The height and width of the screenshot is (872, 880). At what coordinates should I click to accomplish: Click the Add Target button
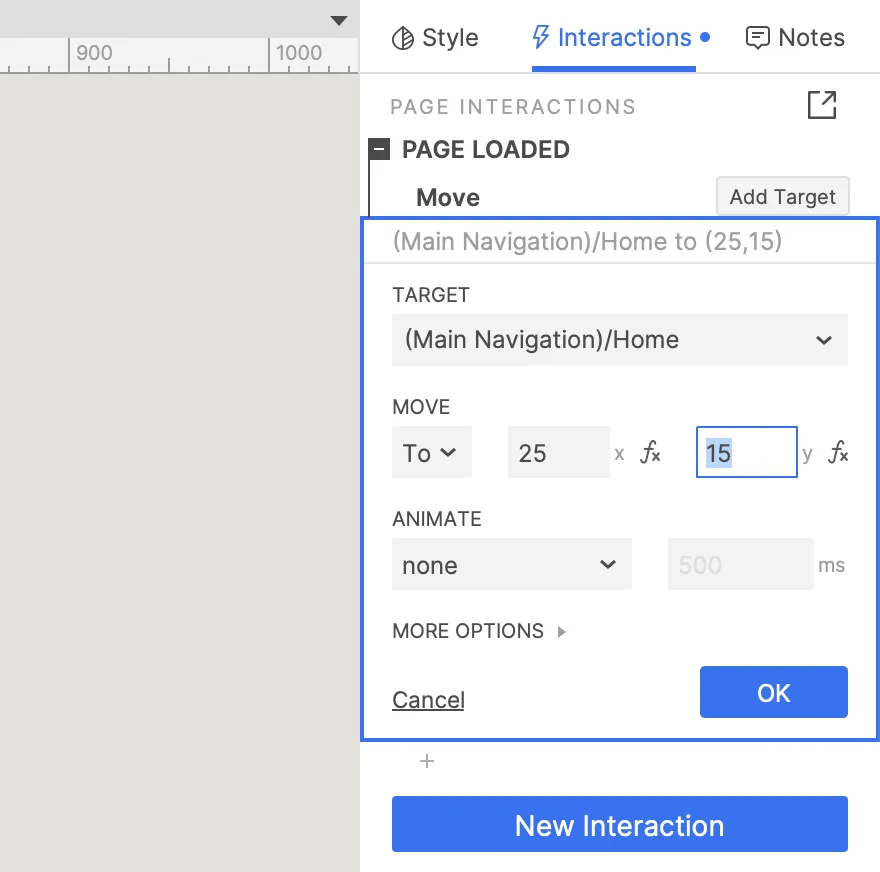(782, 197)
